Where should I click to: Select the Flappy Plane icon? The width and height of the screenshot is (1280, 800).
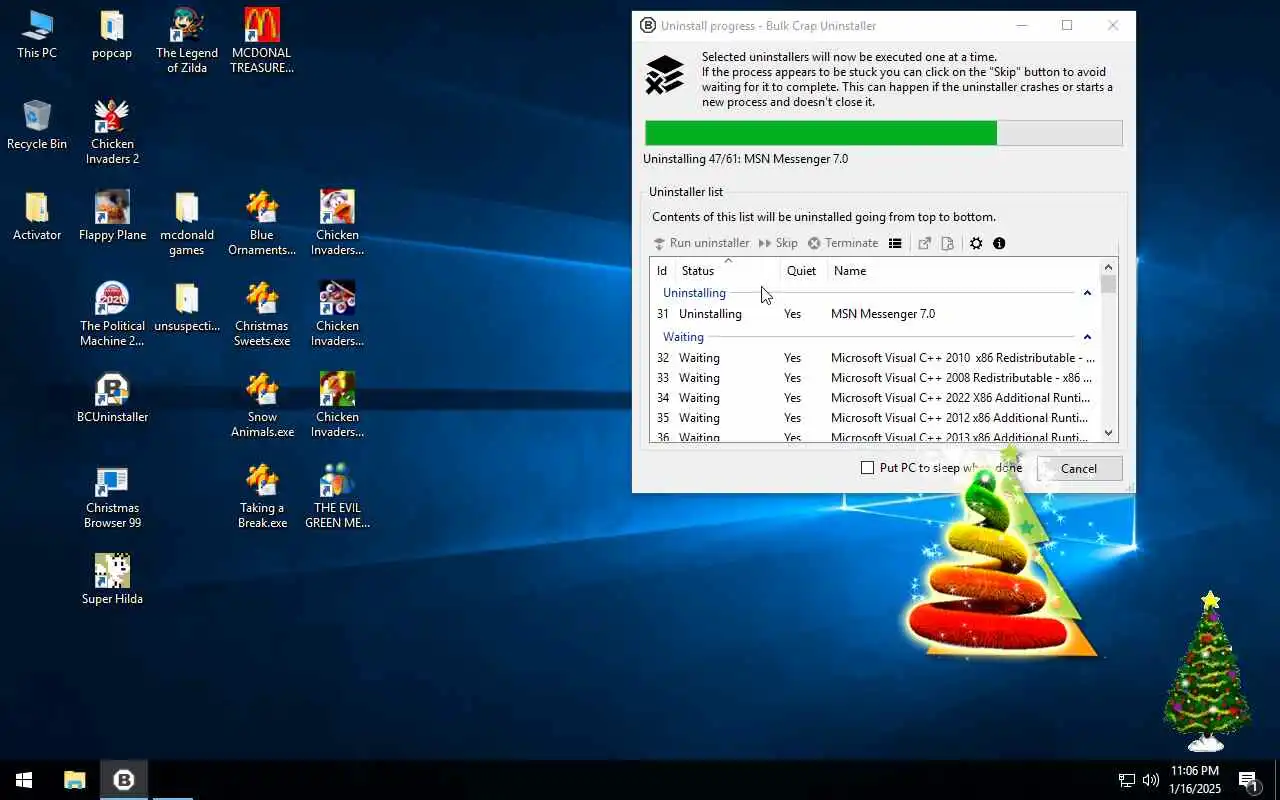tap(112, 216)
